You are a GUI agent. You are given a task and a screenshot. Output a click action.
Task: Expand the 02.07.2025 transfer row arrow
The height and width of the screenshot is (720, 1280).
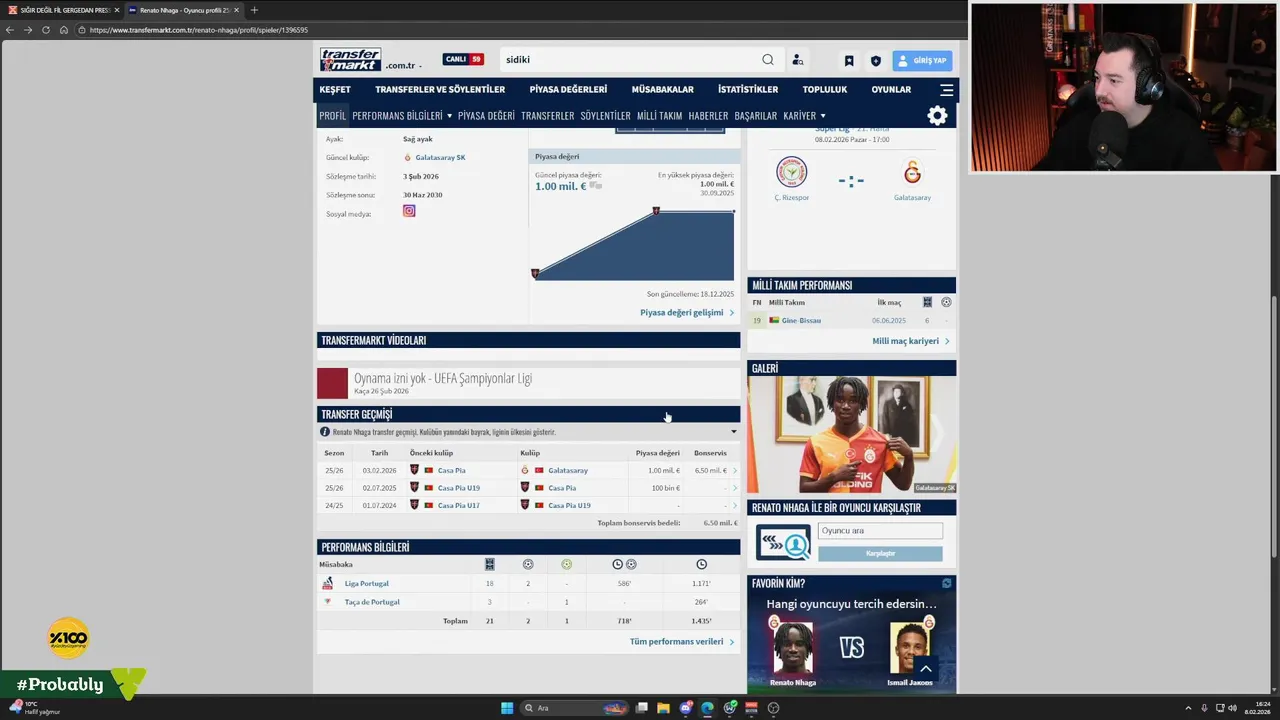click(x=735, y=488)
